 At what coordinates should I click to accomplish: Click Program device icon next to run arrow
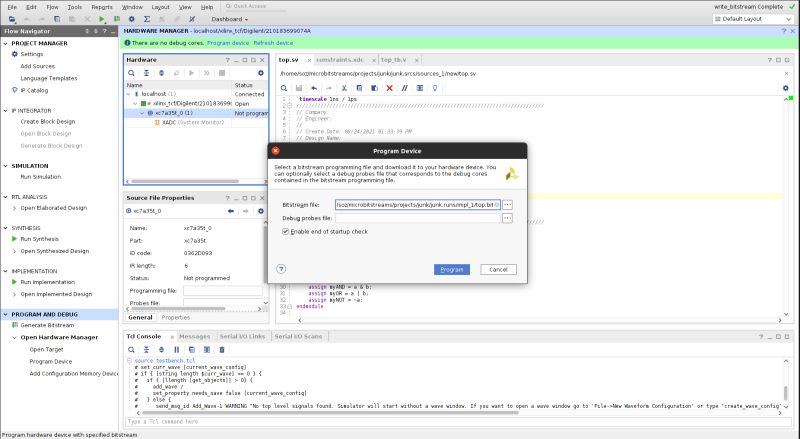click(x=117, y=19)
